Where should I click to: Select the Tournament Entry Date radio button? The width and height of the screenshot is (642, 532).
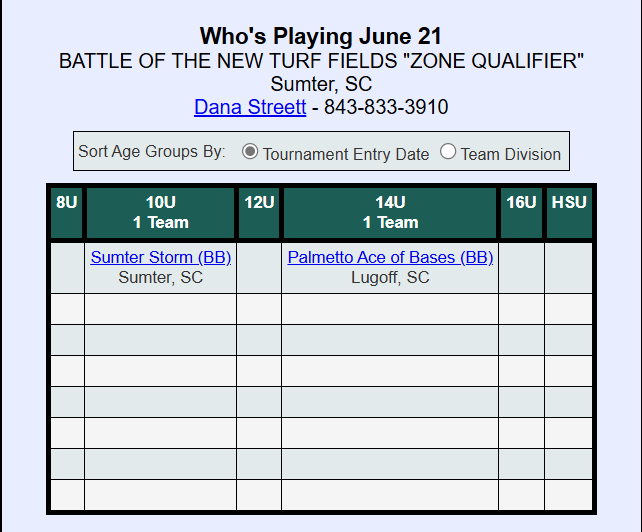point(250,152)
